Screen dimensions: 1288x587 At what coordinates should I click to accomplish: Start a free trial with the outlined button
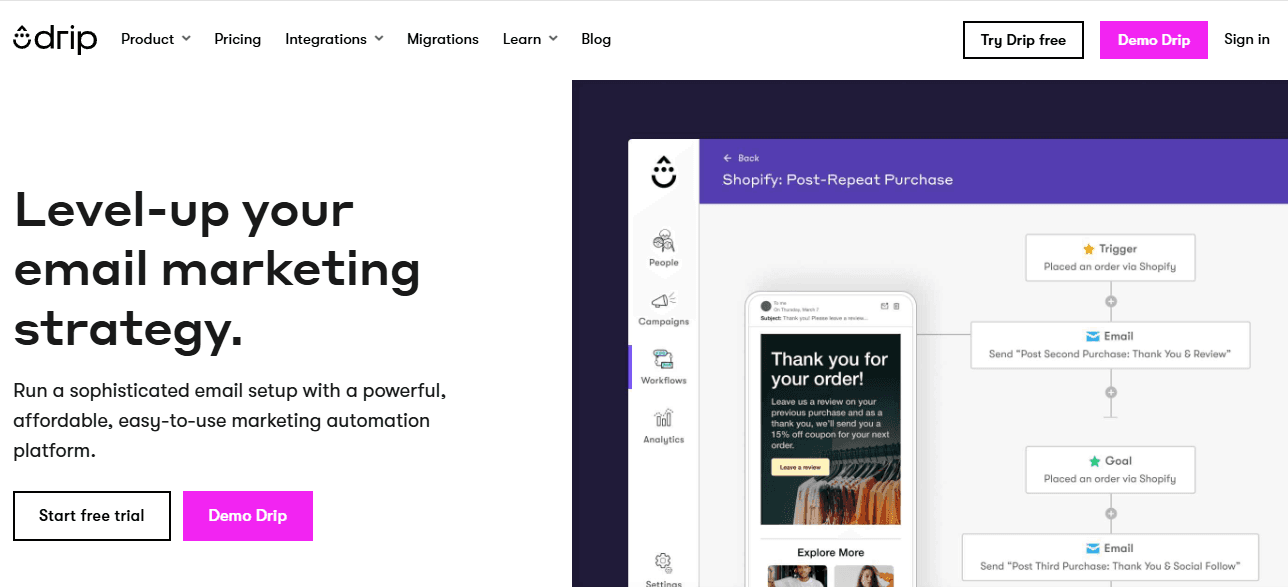[x=91, y=515]
